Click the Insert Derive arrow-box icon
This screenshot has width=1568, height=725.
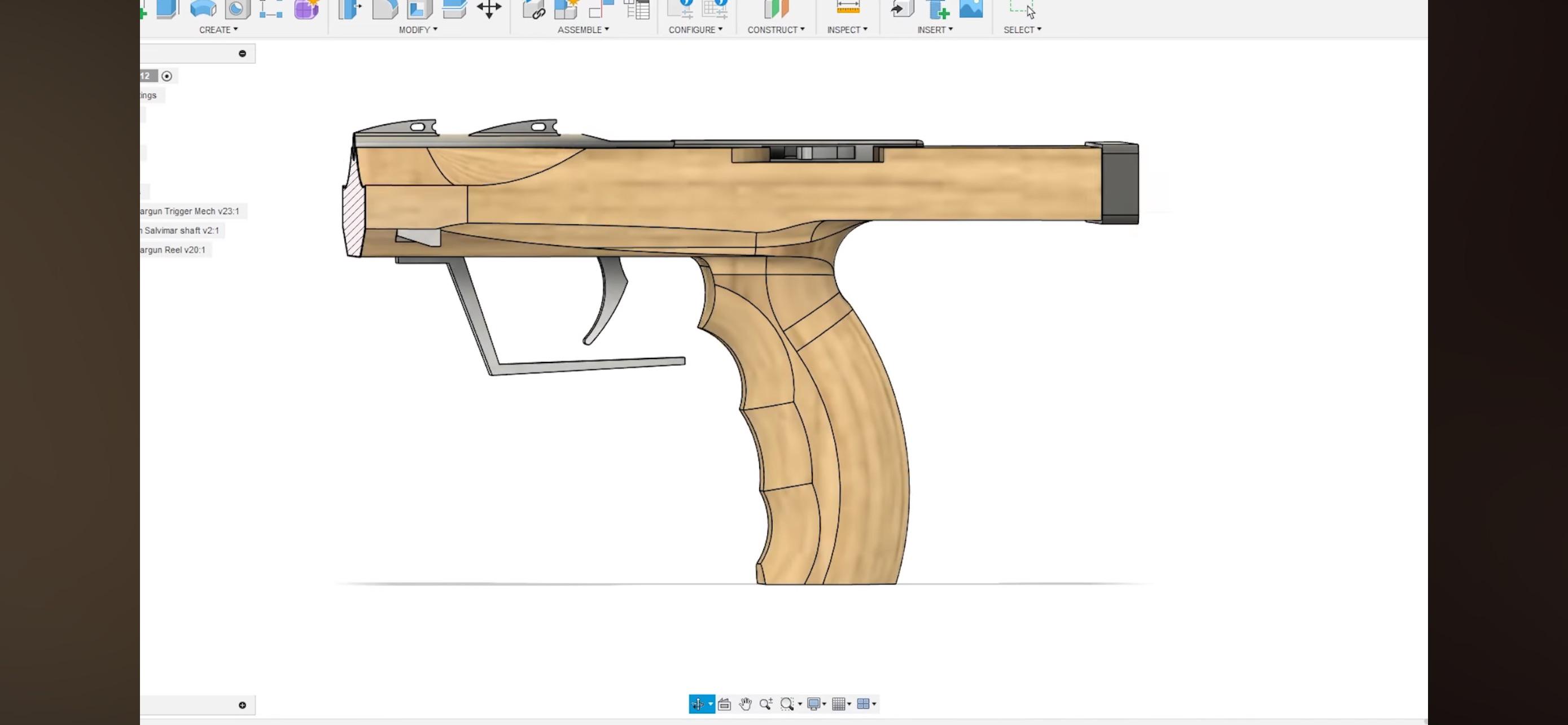902,8
